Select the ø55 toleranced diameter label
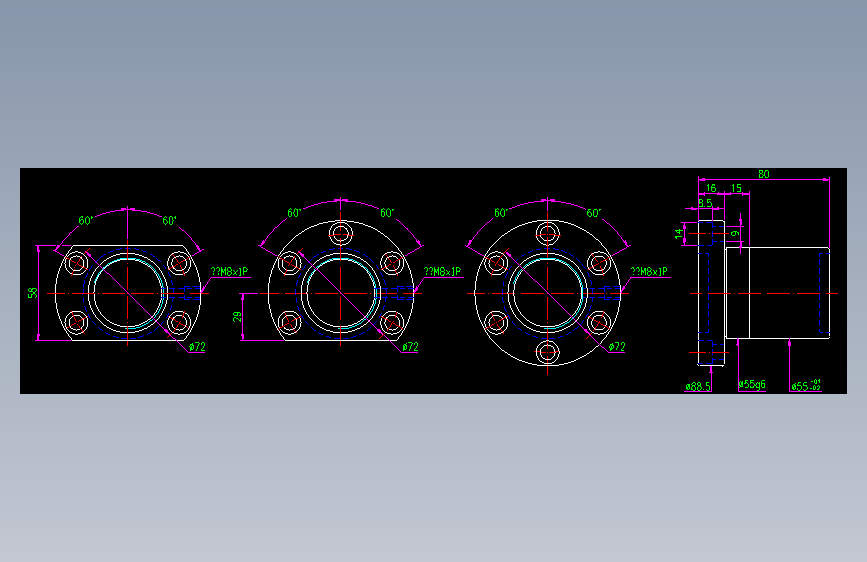 click(x=806, y=386)
